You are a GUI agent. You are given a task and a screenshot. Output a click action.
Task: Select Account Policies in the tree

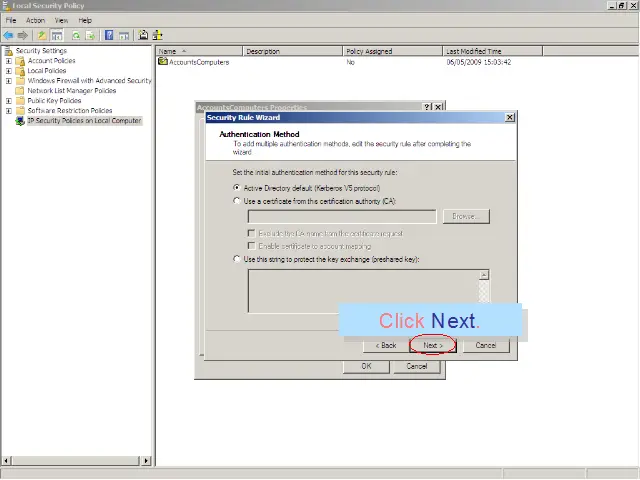click(51, 61)
